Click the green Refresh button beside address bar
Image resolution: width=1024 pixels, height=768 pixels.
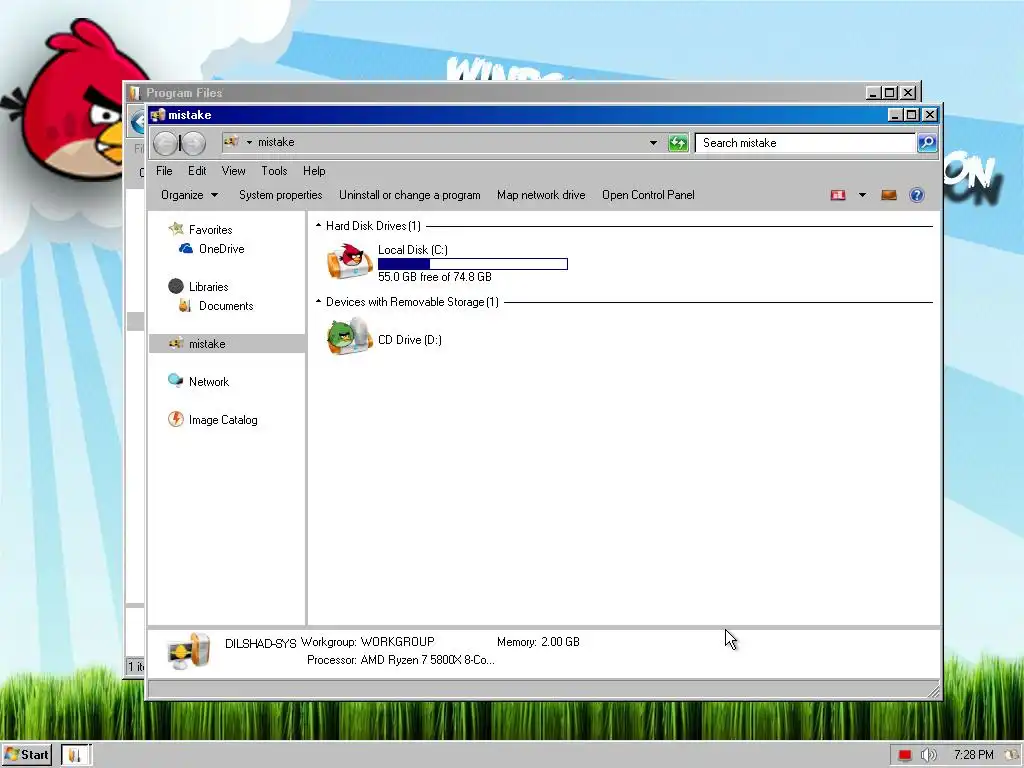678,142
